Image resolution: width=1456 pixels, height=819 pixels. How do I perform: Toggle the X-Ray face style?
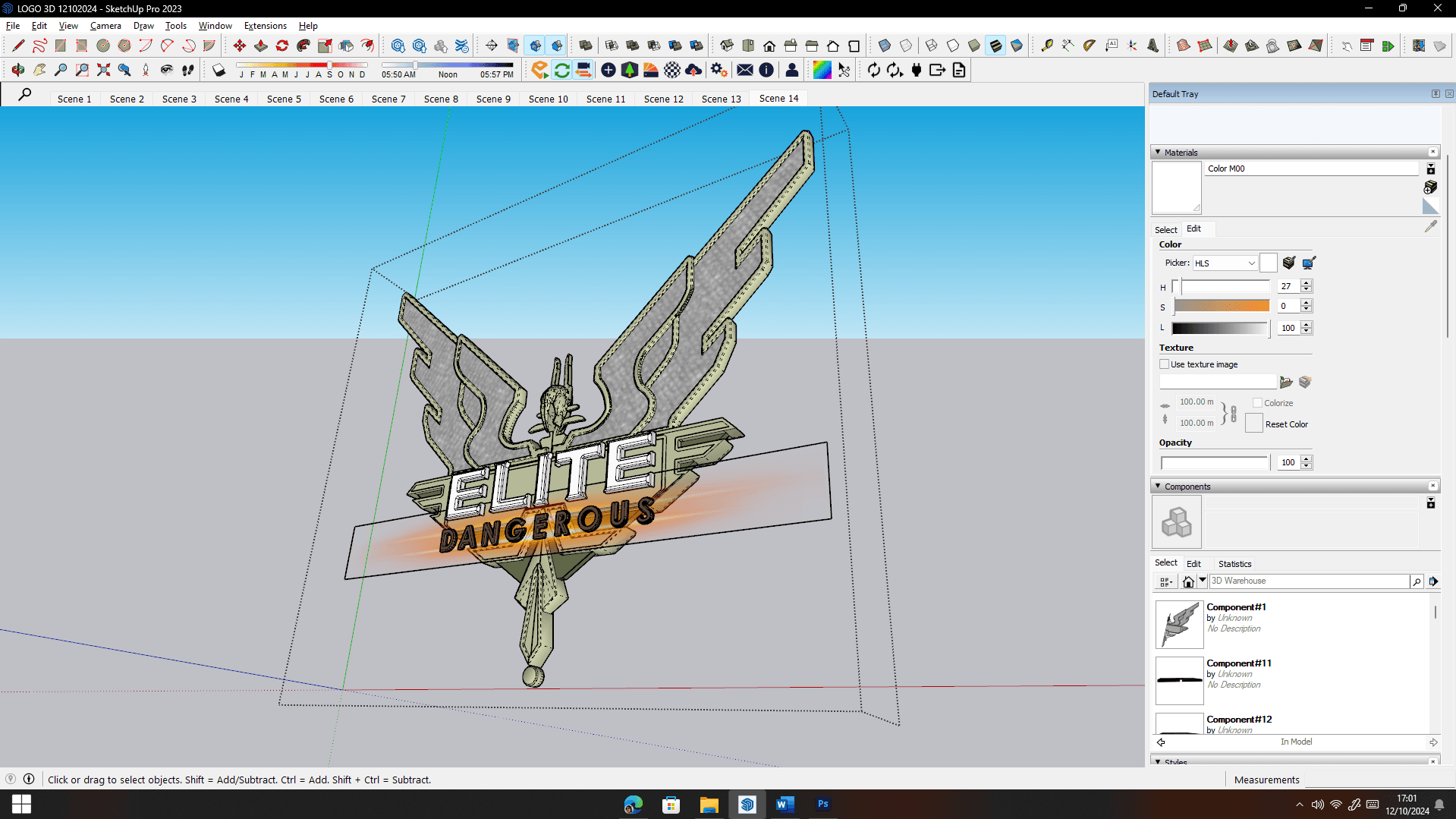[884, 46]
